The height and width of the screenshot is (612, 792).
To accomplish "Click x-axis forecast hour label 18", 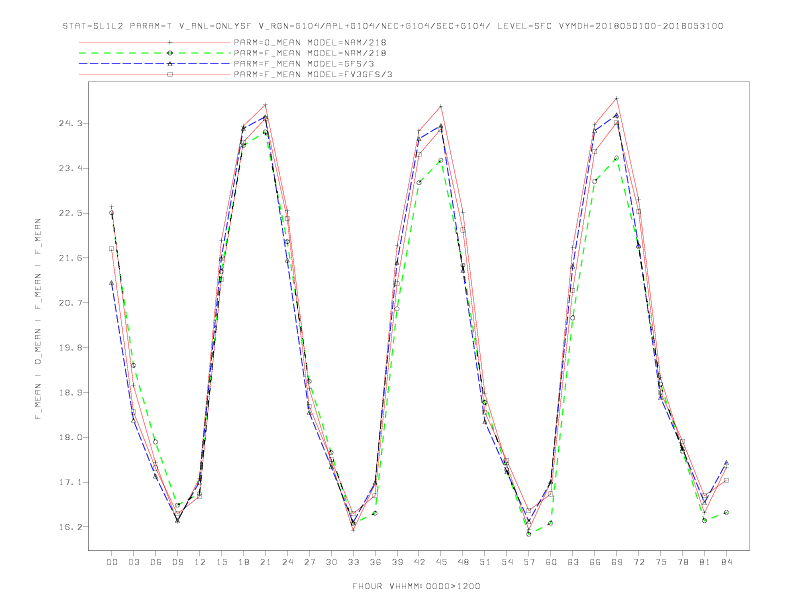I will [243, 562].
